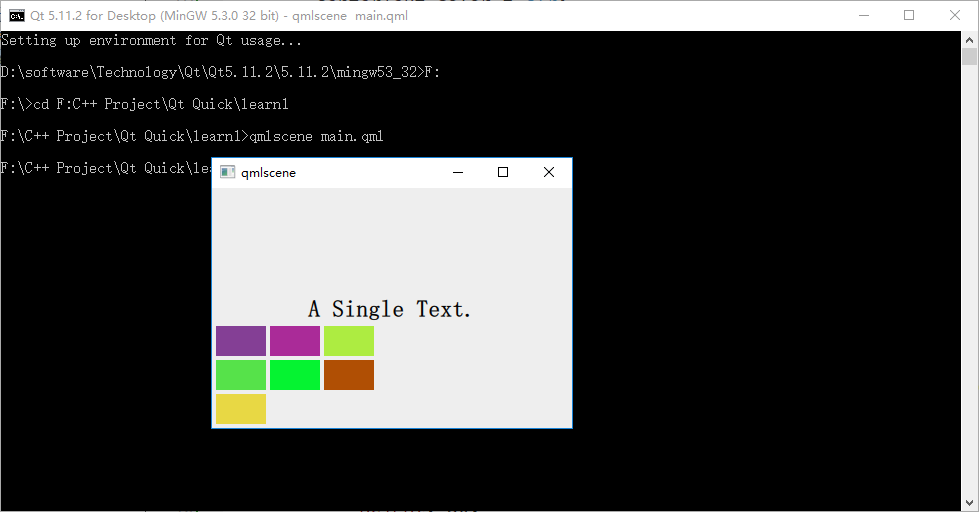
Task: Click the lime yellow-green rectangle
Action: (x=349, y=341)
